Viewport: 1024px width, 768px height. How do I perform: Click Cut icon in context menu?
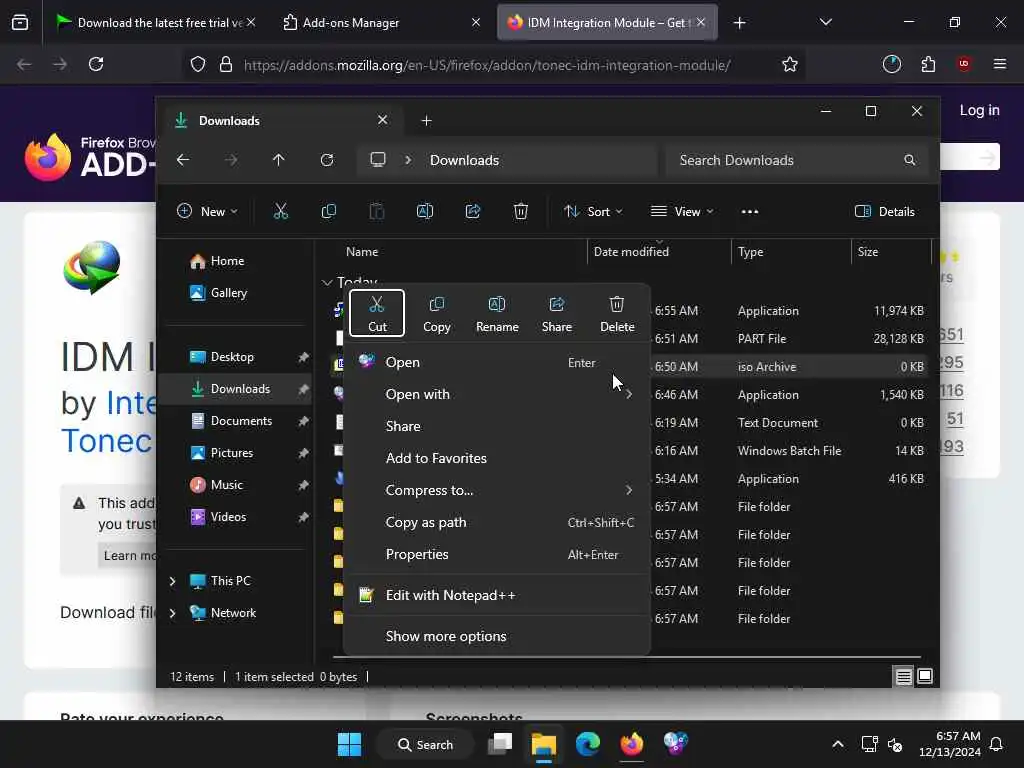(377, 313)
